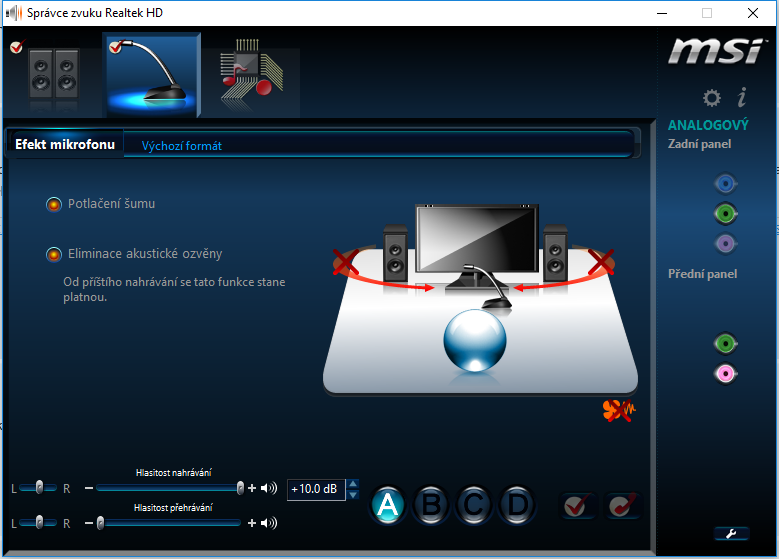The width and height of the screenshot is (779, 559).
Task: Increase recording gain with the up arrow
Action: (x=353, y=483)
